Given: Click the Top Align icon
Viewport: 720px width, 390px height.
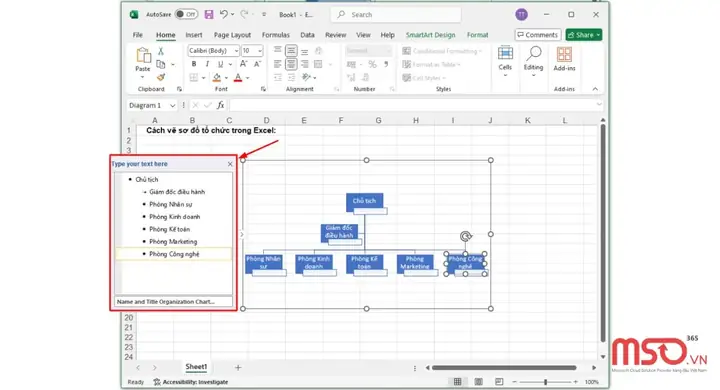Looking at the screenshot, I should (x=278, y=51).
